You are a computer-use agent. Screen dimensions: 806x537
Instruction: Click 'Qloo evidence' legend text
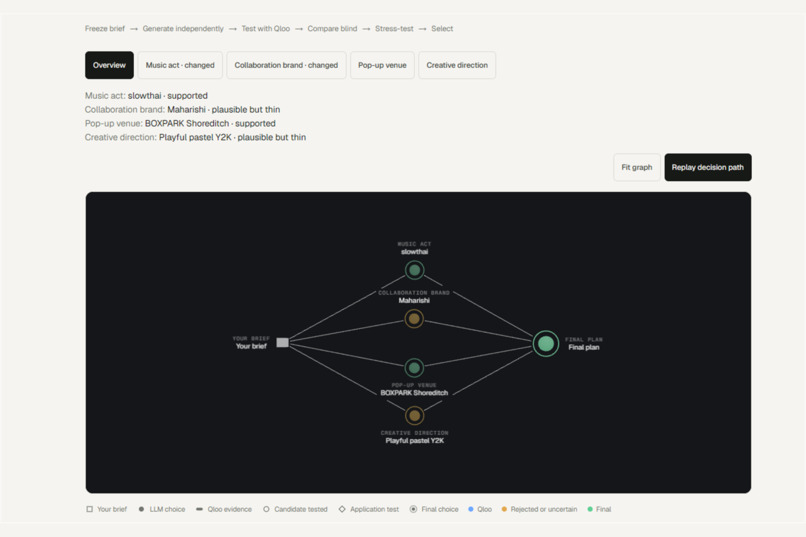click(230, 509)
